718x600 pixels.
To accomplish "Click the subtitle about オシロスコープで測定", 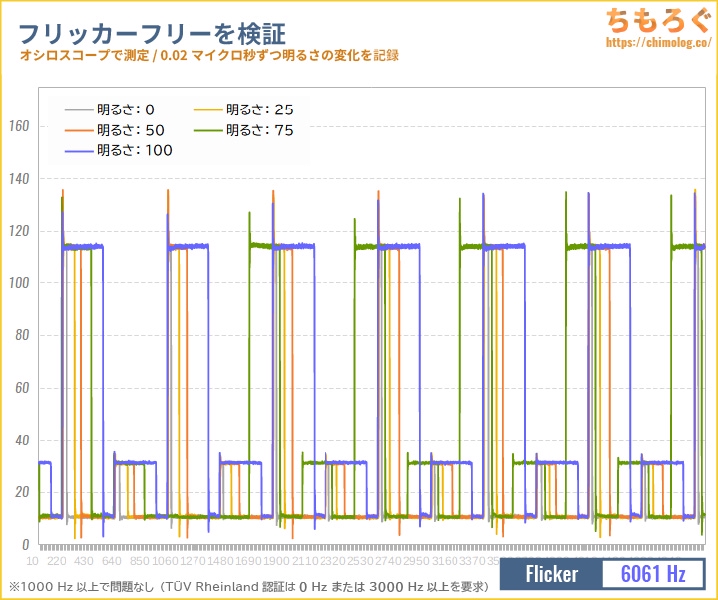I will coord(209,55).
